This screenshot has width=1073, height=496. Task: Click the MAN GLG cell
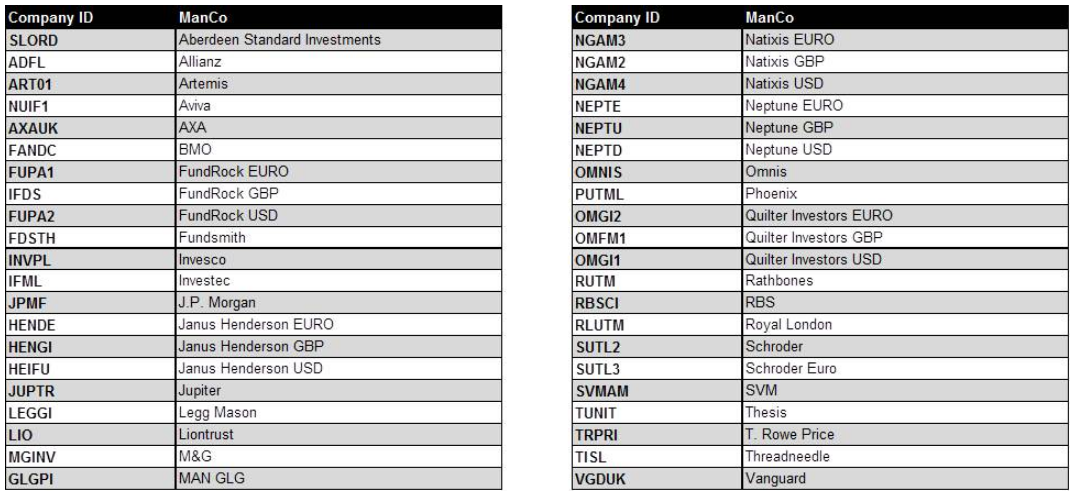click(x=339, y=479)
